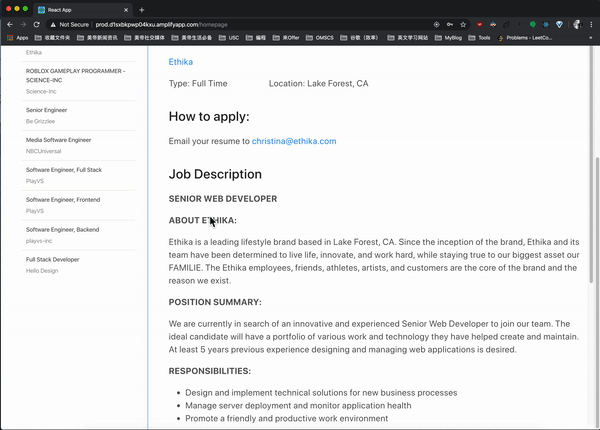Click the blue diamond extension icon
The height and width of the screenshot is (430, 600).
(x=559, y=24)
